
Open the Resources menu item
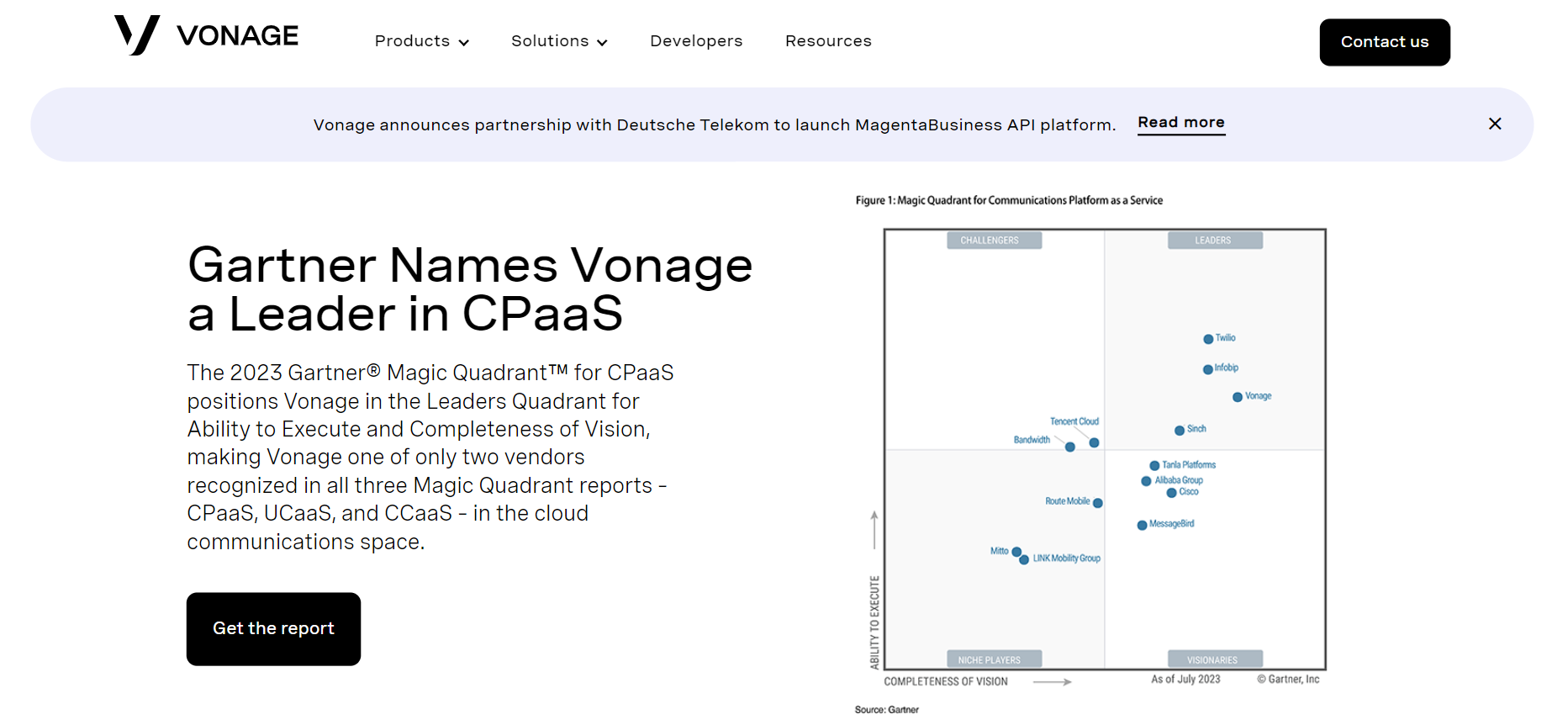(x=828, y=41)
